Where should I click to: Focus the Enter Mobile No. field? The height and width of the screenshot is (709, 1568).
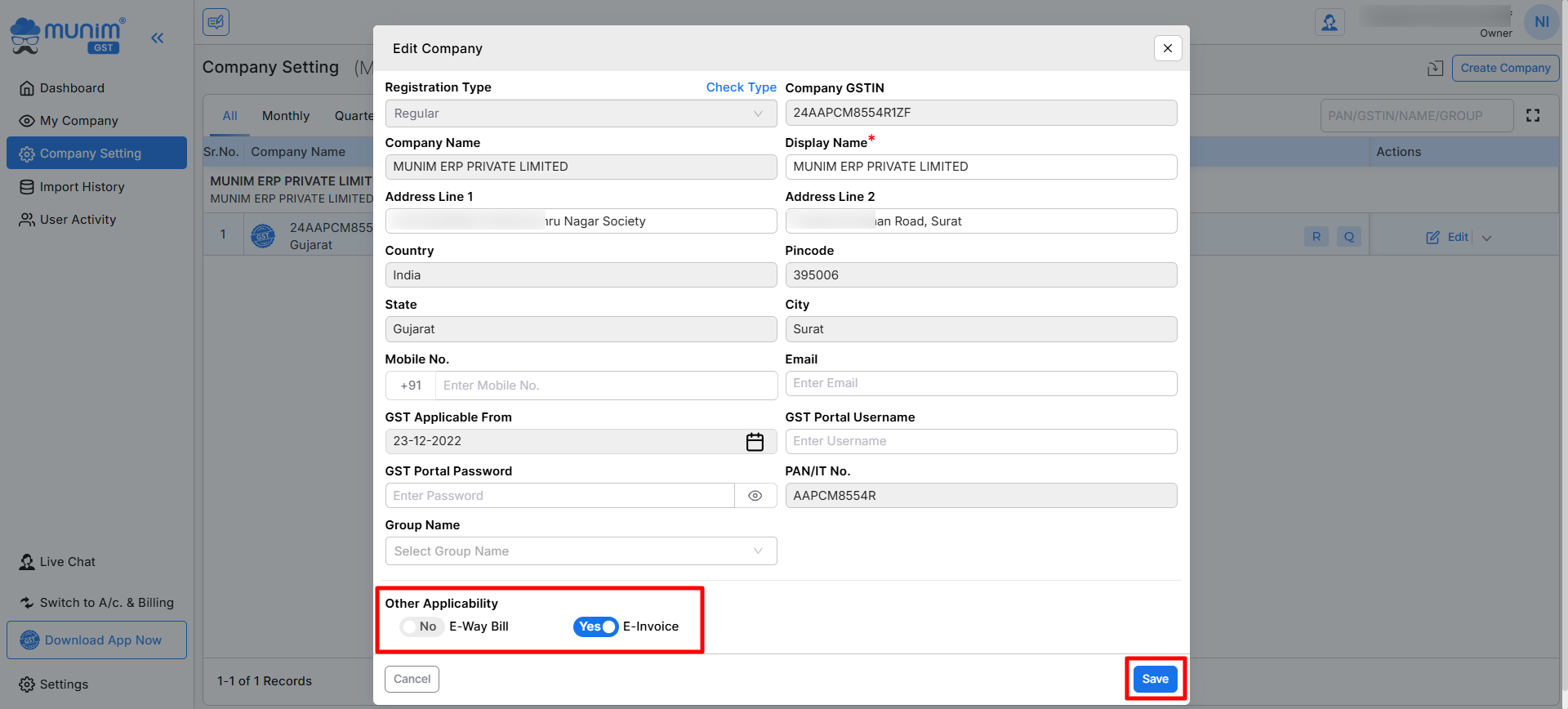pos(606,386)
